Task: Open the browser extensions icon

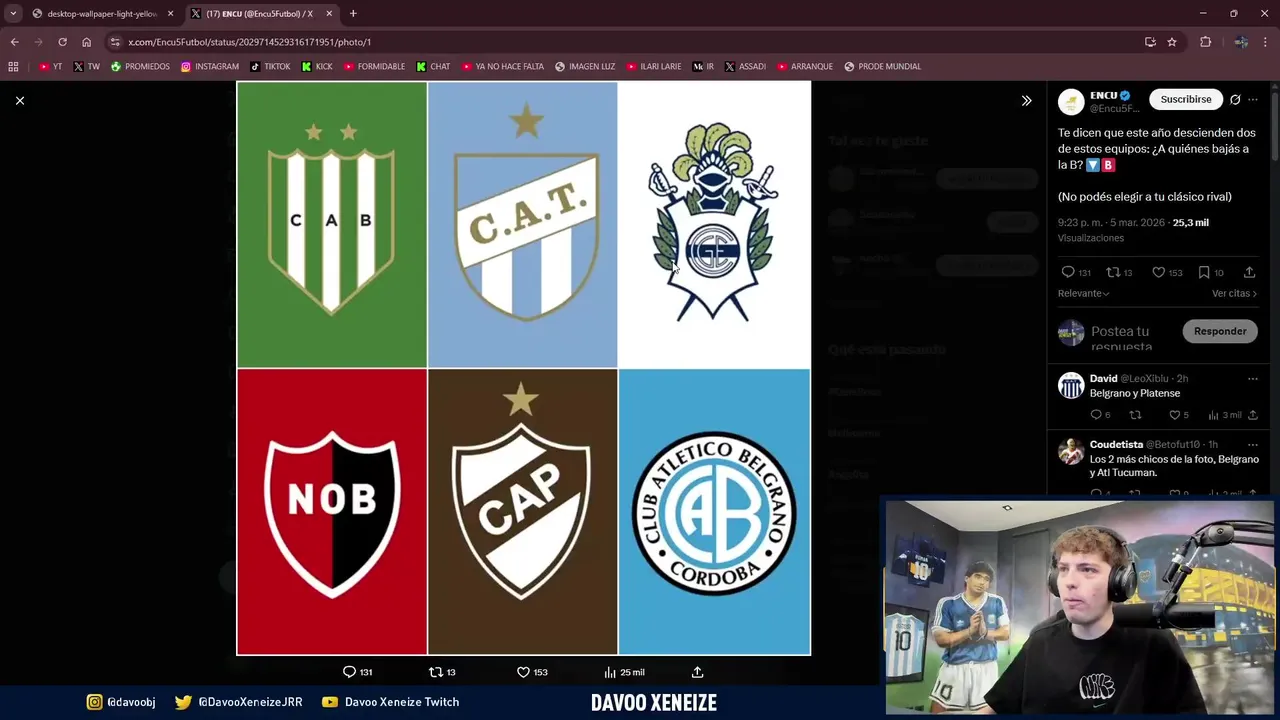Action: coord(1205,42)
